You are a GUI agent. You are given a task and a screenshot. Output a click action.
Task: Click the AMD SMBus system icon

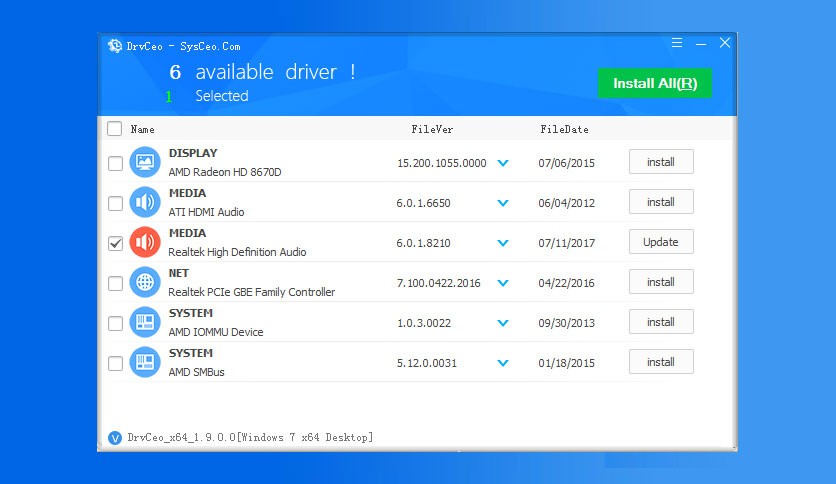(x=145, y=362)
